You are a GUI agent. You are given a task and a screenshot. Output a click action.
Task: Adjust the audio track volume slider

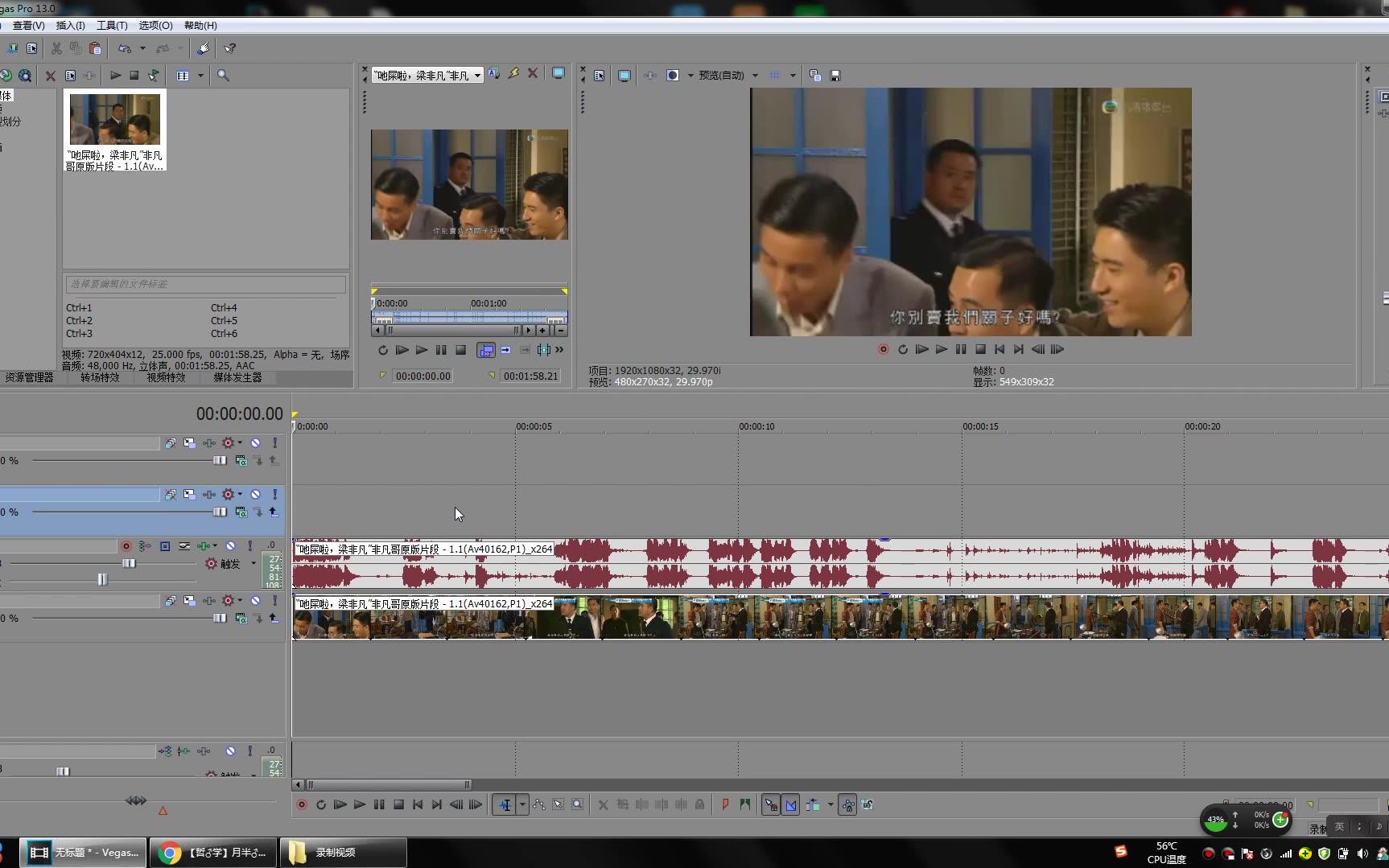tap(129, 563)
